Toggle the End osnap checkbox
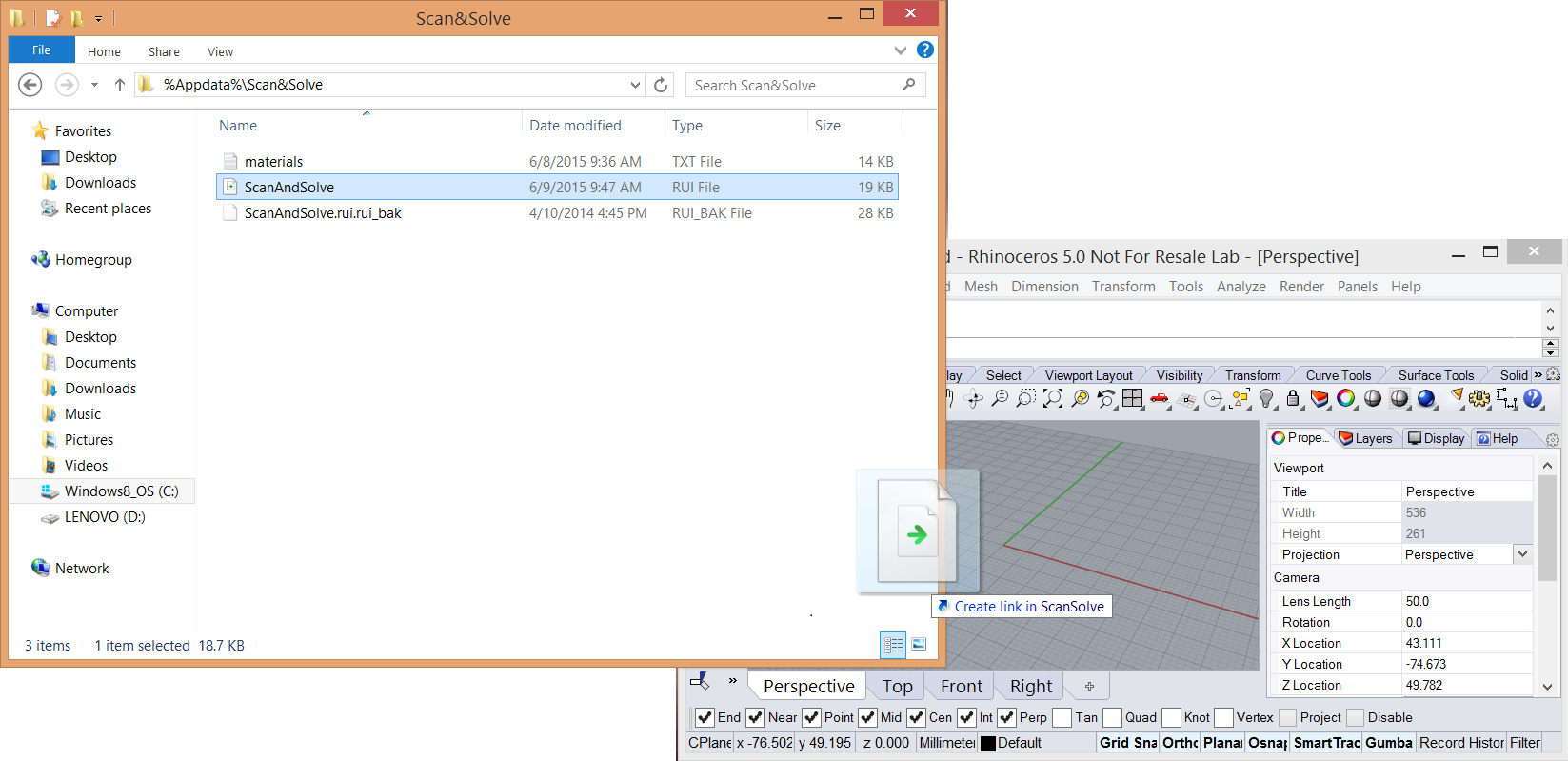This screenshot has height=761, width=1568. point(705,717)
